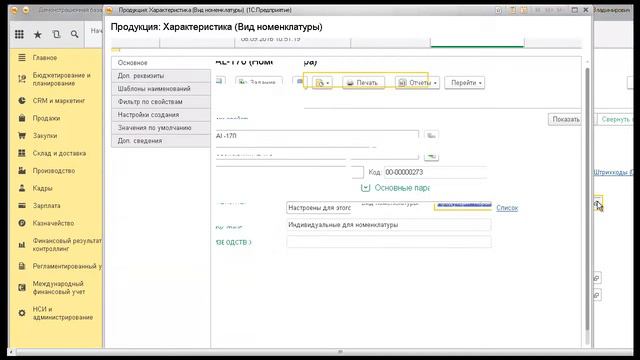Click the Зарплата card icon

tap(22, 206)
